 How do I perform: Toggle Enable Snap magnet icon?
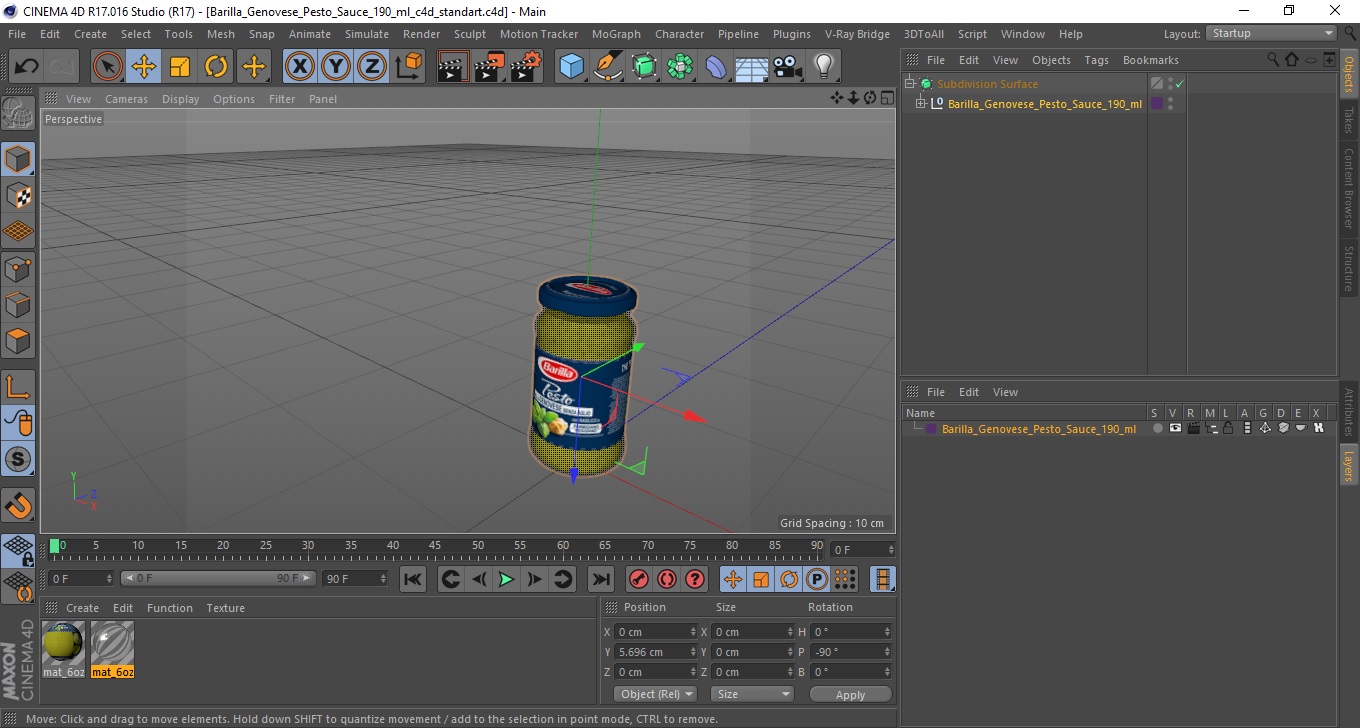coord(18,505)
